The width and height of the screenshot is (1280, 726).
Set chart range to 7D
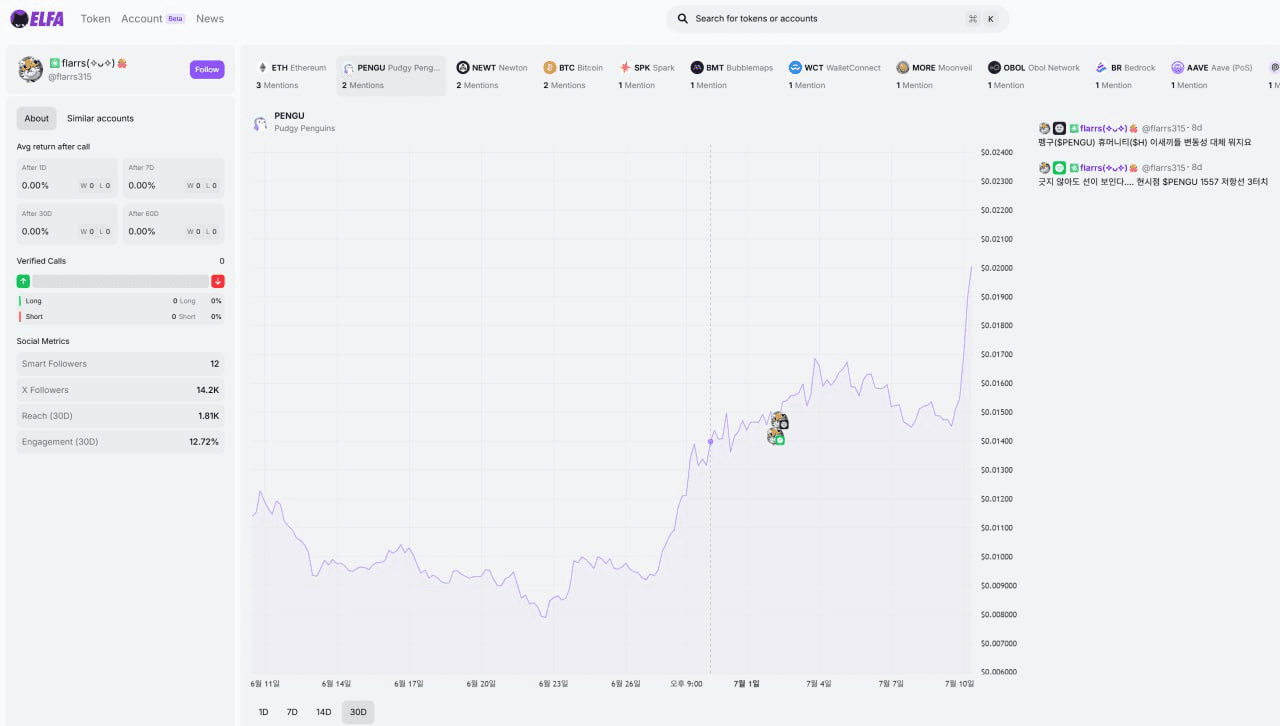point(292,712)
